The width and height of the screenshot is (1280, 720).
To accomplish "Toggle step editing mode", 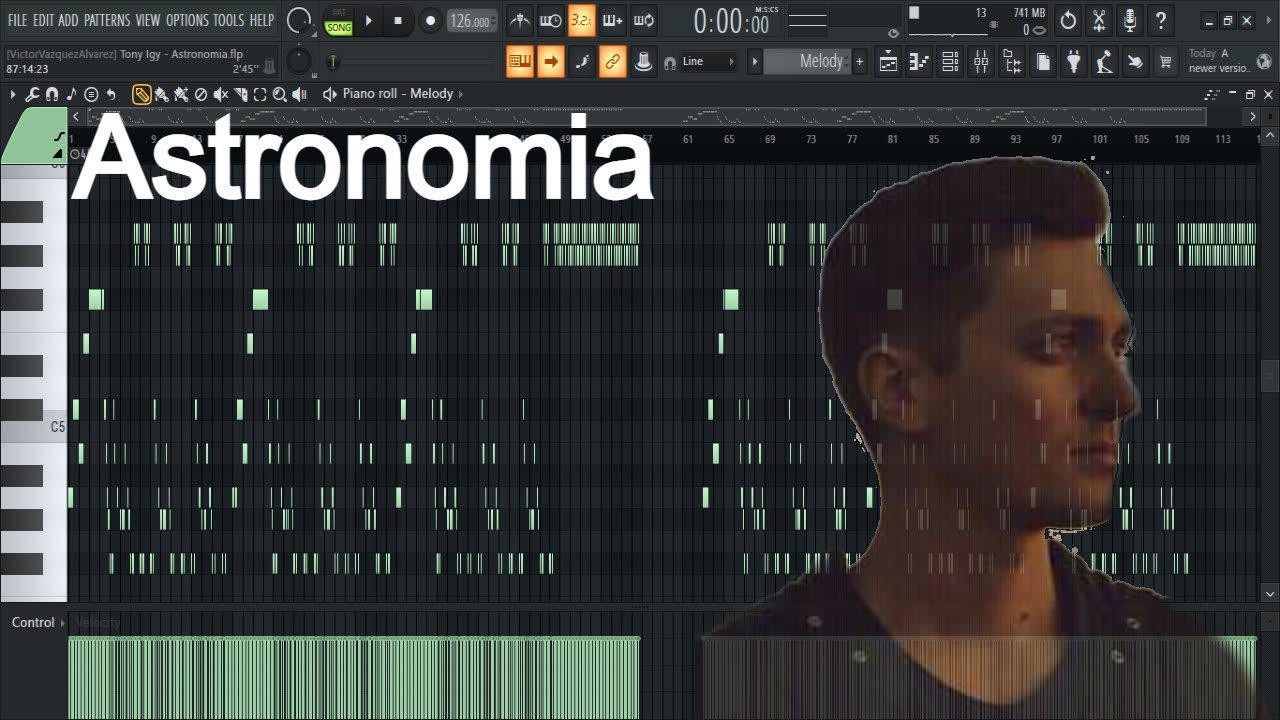I will [582, 62].
